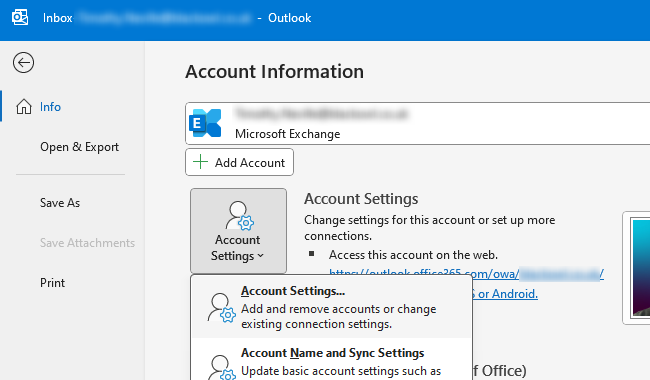Click the back arrow to leave Backstage view
The width and height of the screenshot is (650, 380).
click(x=23, y=63)
